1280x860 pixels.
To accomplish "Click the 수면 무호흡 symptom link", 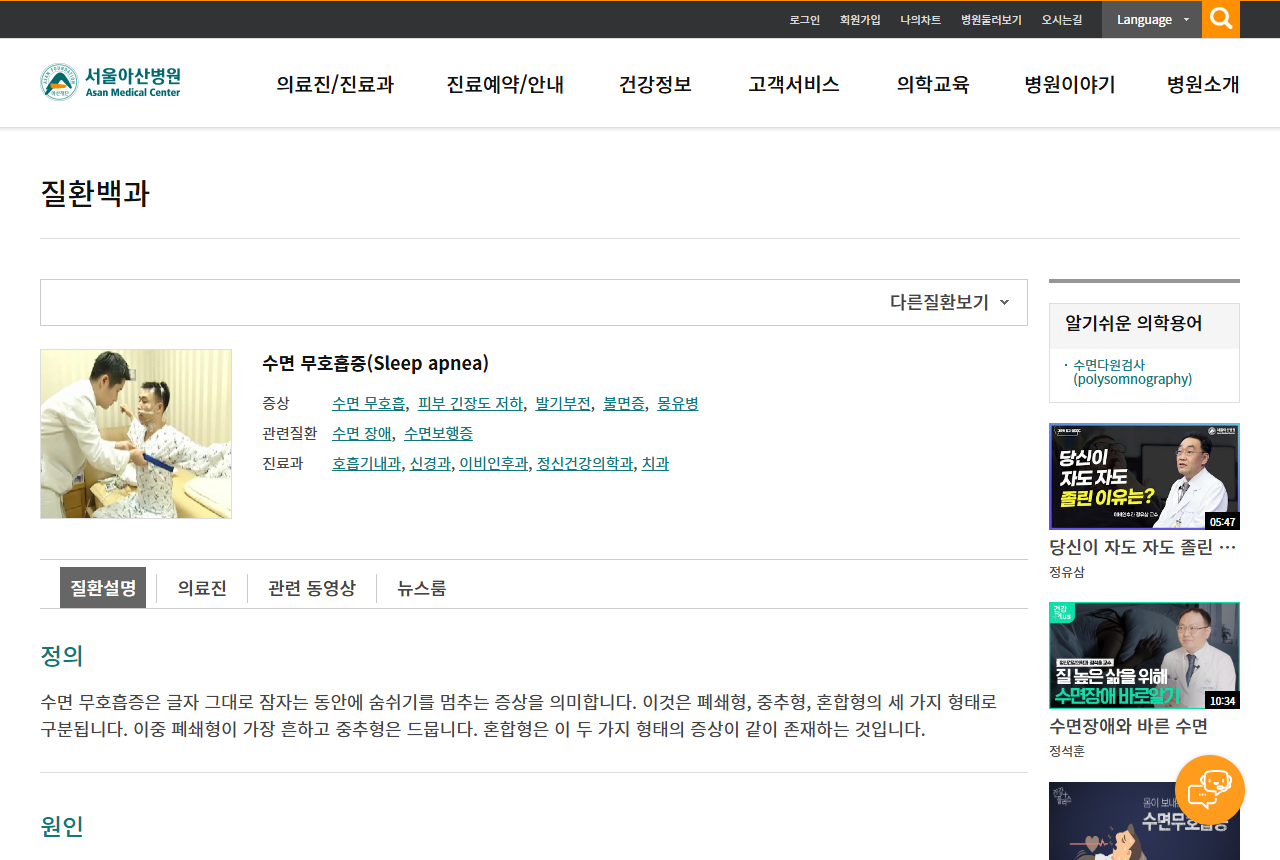I will [369, 404].
